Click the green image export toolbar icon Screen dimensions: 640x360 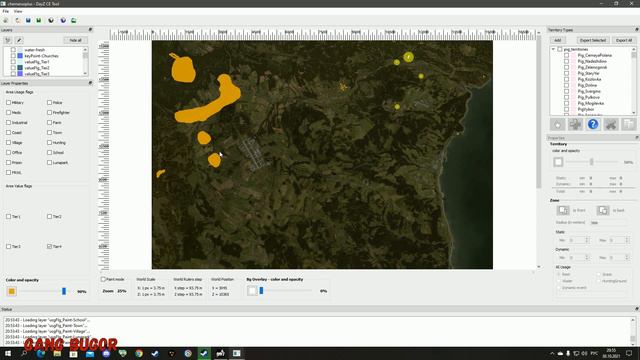point(74,20)
